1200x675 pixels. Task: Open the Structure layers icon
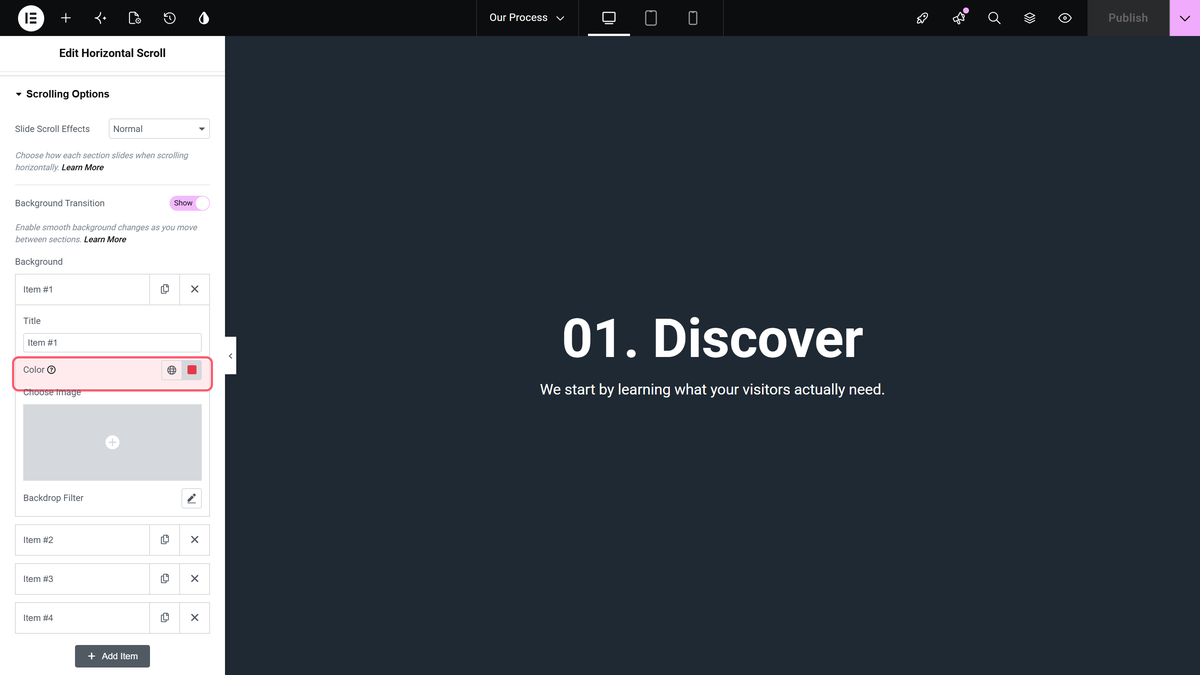1030,18
